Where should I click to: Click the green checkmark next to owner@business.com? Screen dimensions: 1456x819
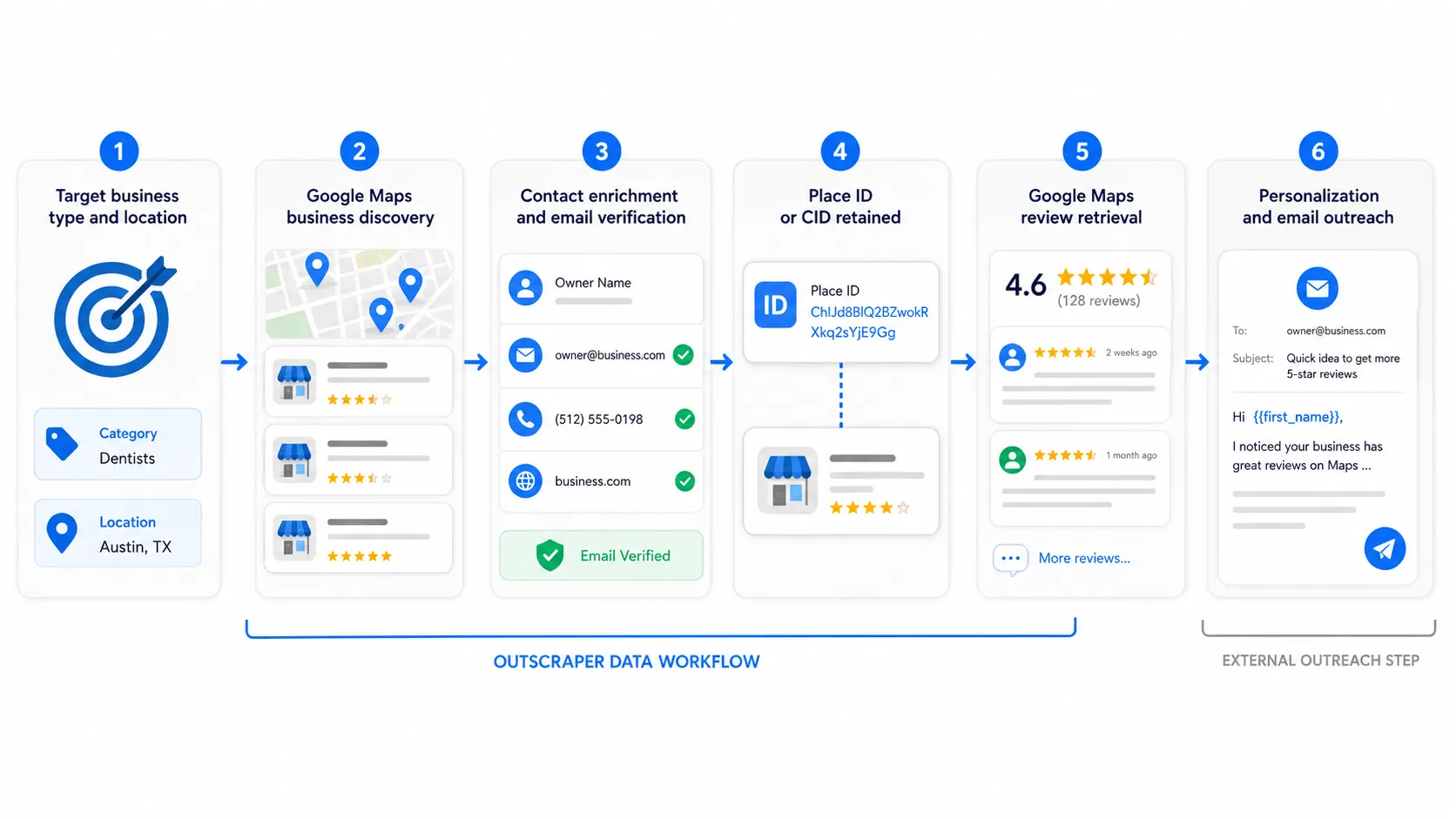point(684,355)
